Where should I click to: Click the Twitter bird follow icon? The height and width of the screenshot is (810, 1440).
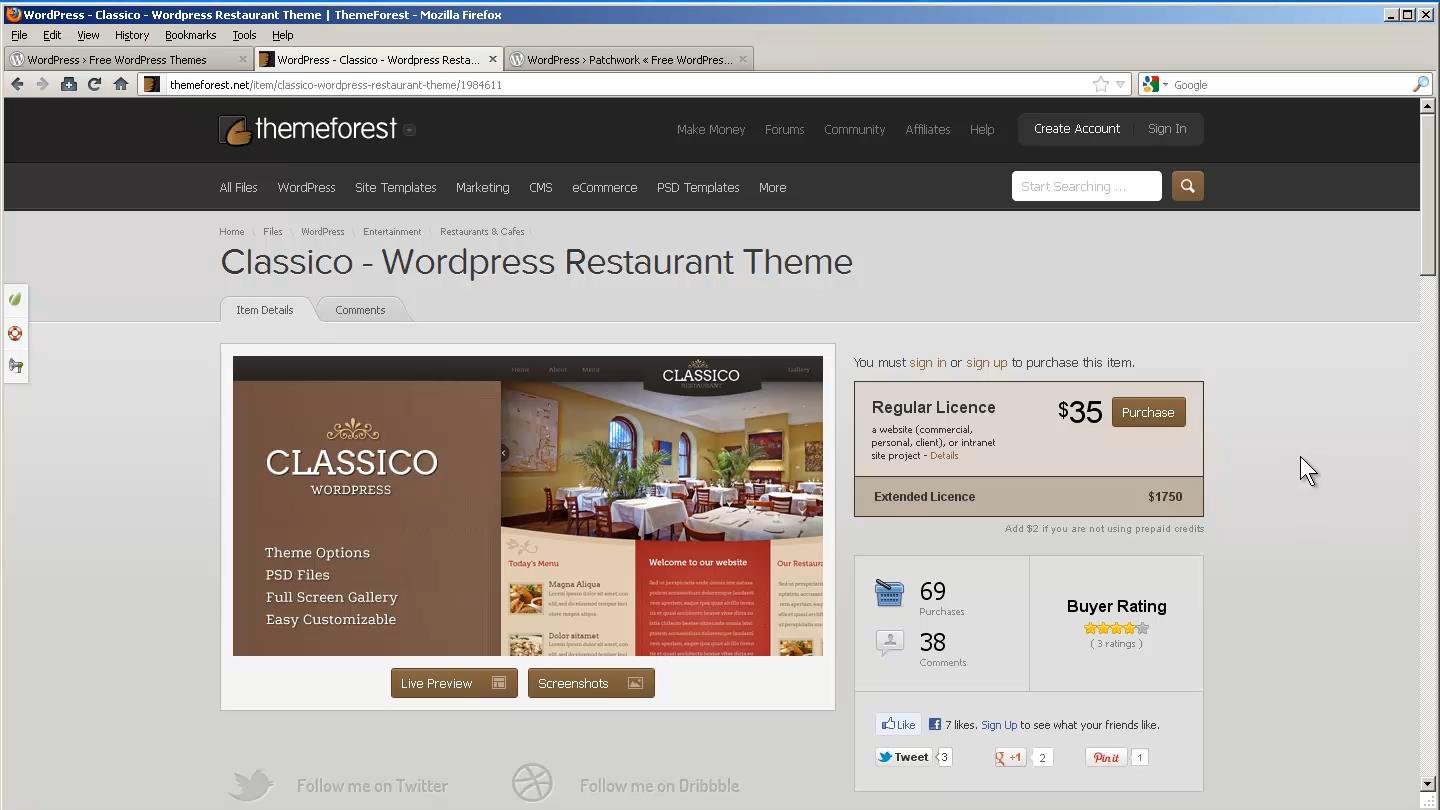pos(250,785)
